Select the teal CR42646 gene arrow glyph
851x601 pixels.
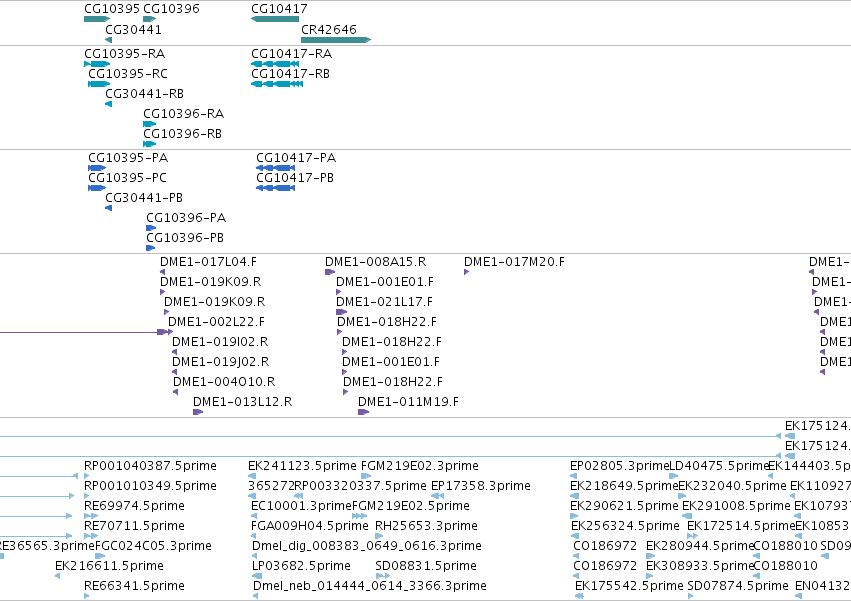336,40
